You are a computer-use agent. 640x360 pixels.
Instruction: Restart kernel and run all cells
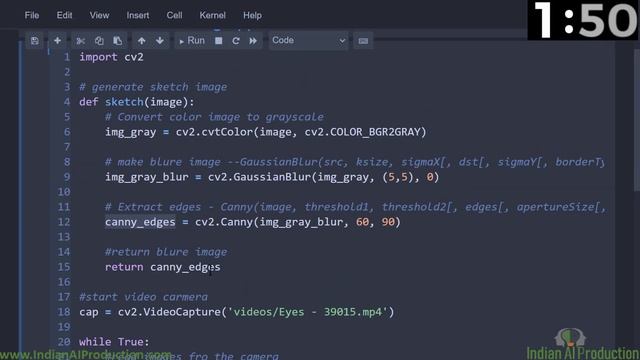pyautogui.click(x=253, y=40)
